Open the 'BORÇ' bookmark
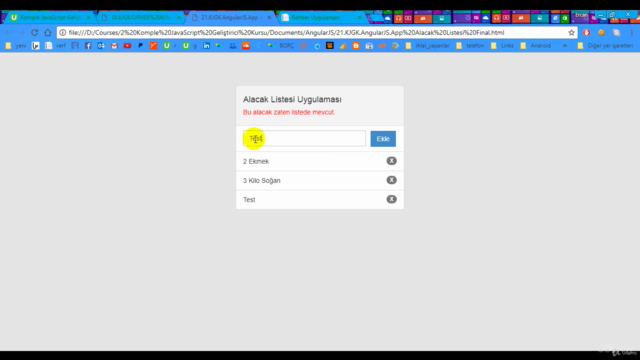 [281, 46]
